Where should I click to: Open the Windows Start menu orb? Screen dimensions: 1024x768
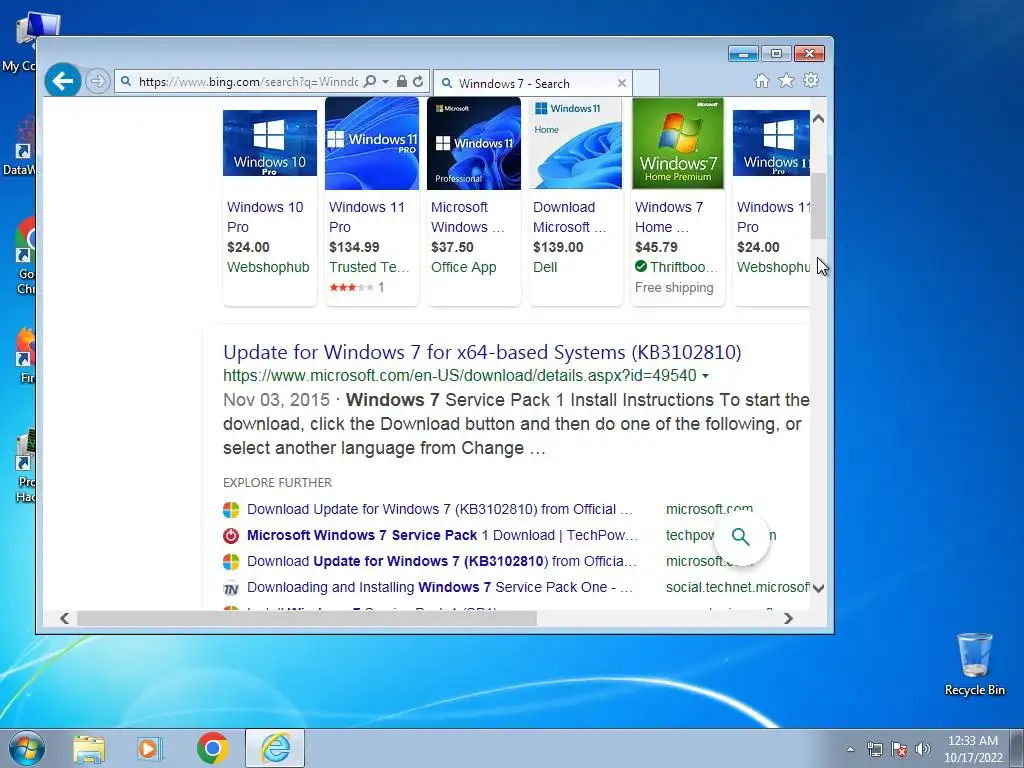point(27,748)
